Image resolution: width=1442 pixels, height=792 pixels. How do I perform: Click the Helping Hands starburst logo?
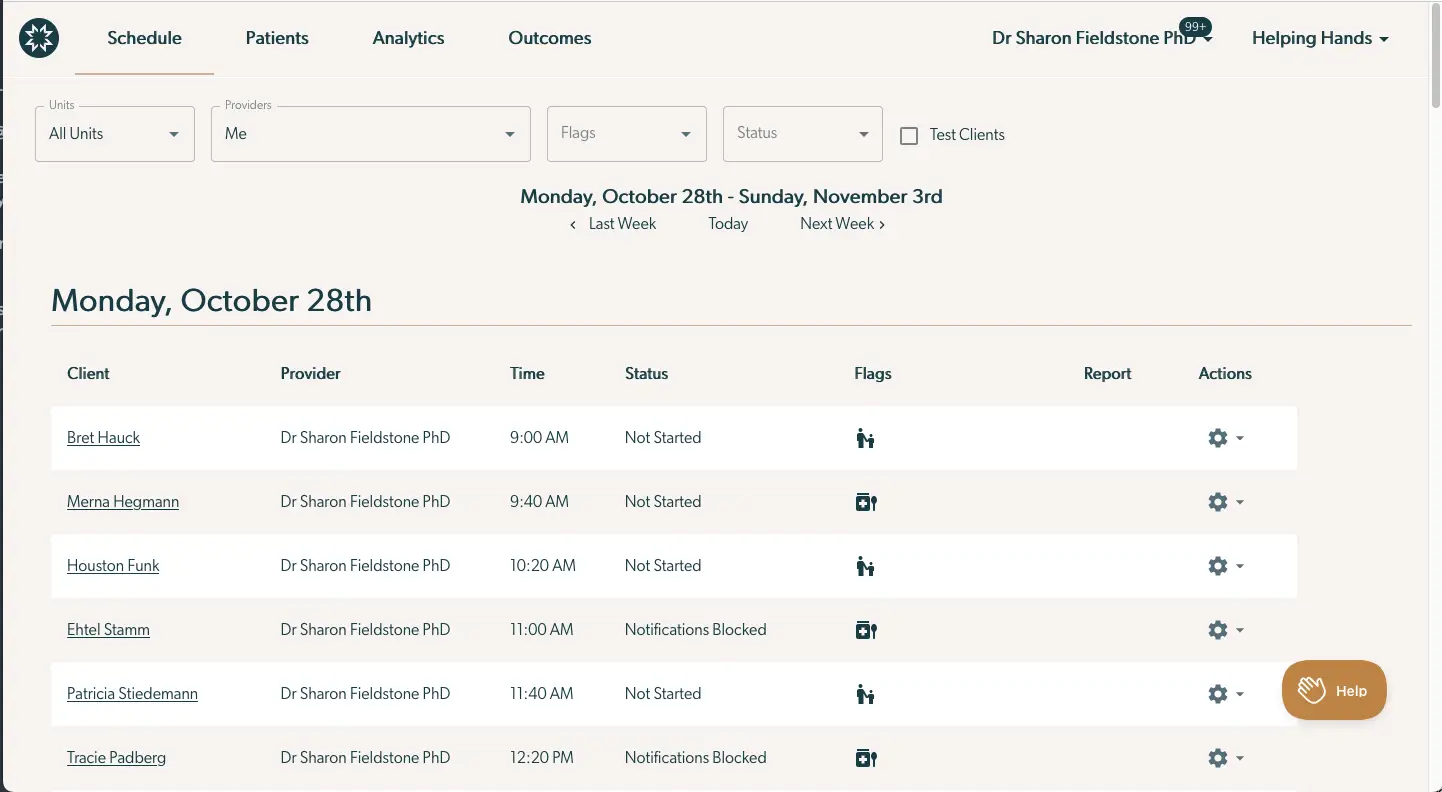point(38,37)
